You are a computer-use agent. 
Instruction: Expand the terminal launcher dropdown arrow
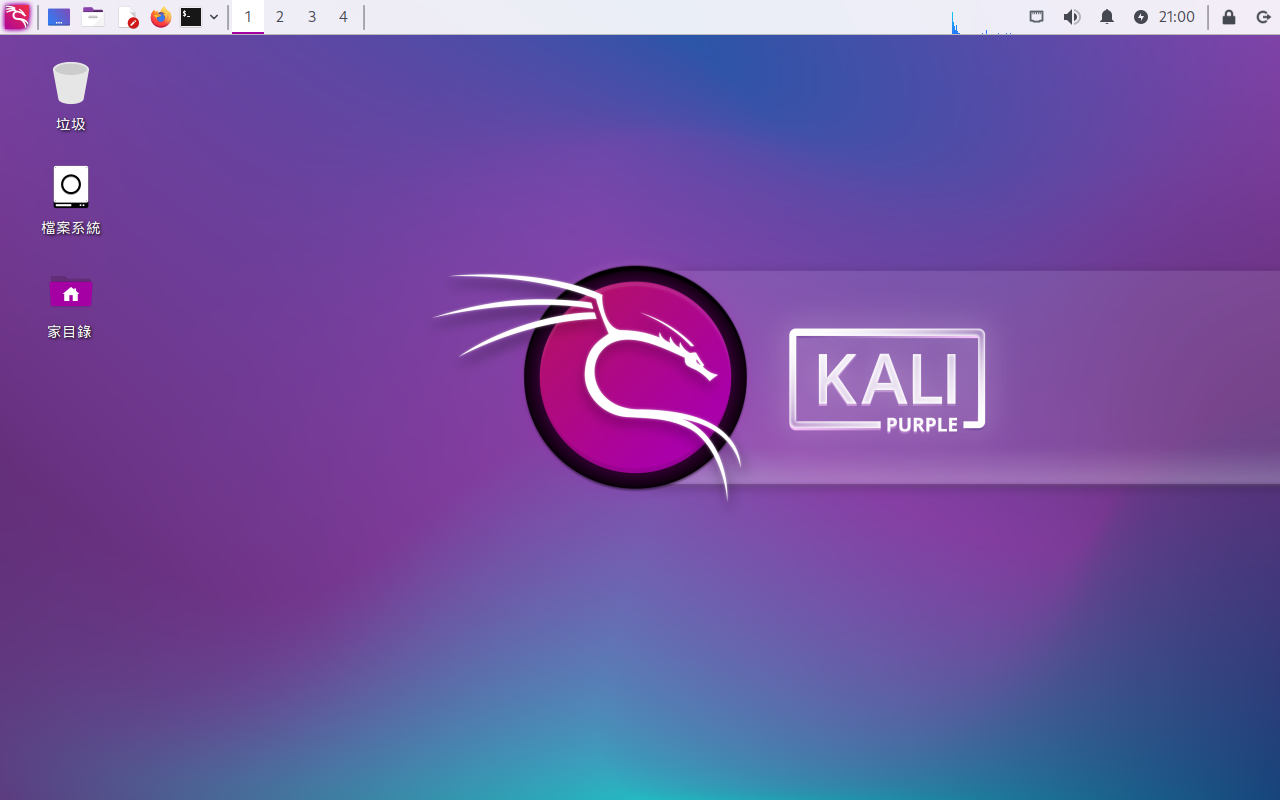[214, 17]
